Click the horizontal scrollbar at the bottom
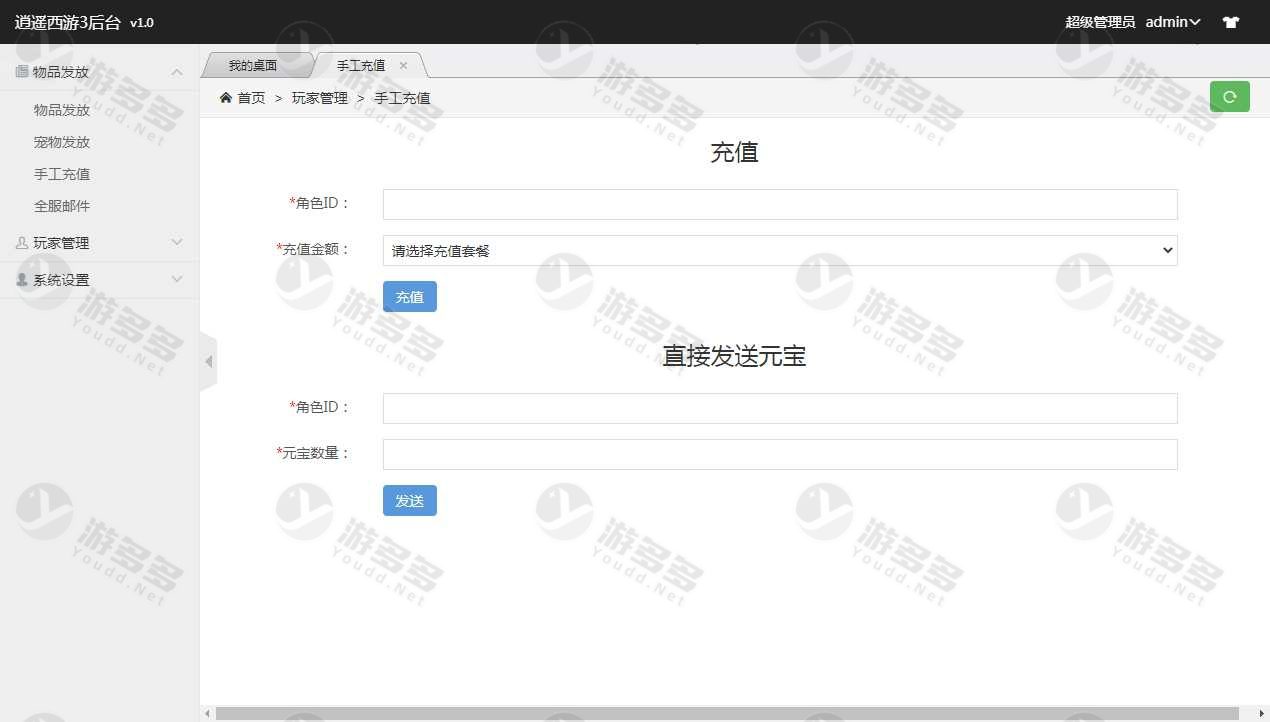The image size is (1270, 722). pyautogui.click(x=727, y=713)
